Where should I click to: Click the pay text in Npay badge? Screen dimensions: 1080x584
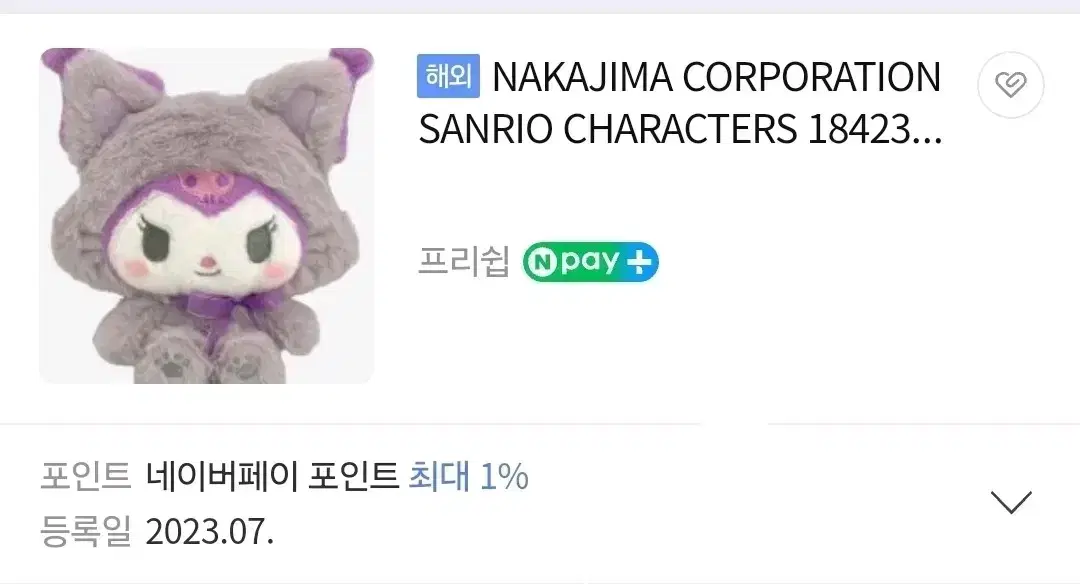point(590,262)
